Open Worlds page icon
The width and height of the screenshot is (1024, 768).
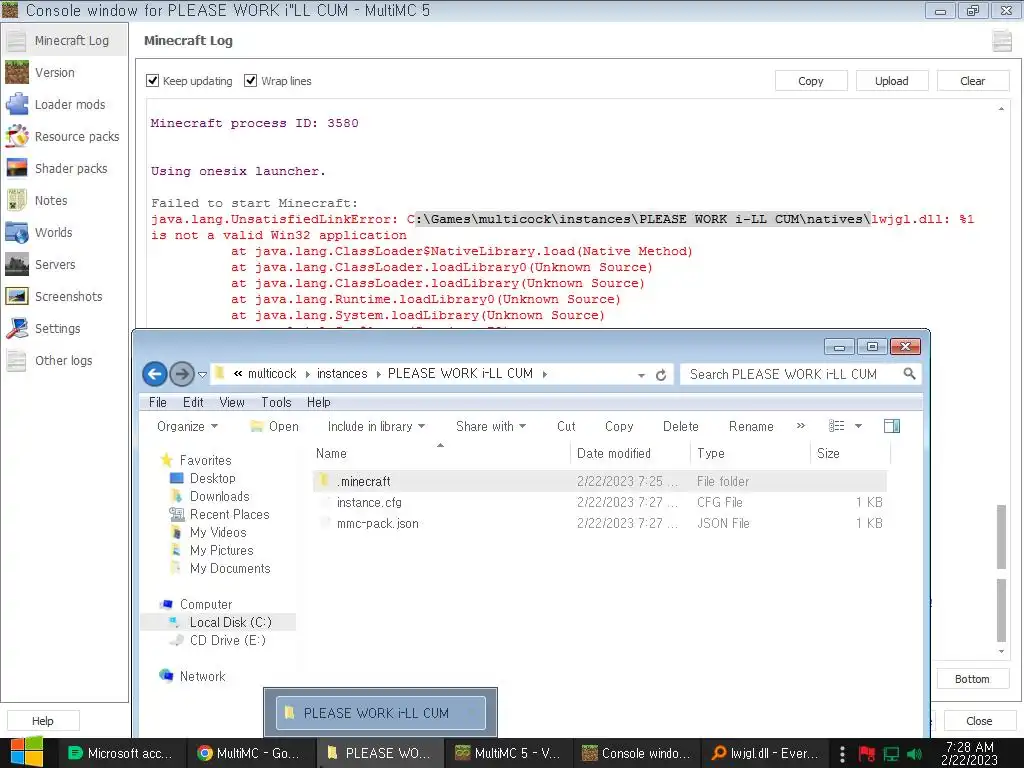point(17,232)
